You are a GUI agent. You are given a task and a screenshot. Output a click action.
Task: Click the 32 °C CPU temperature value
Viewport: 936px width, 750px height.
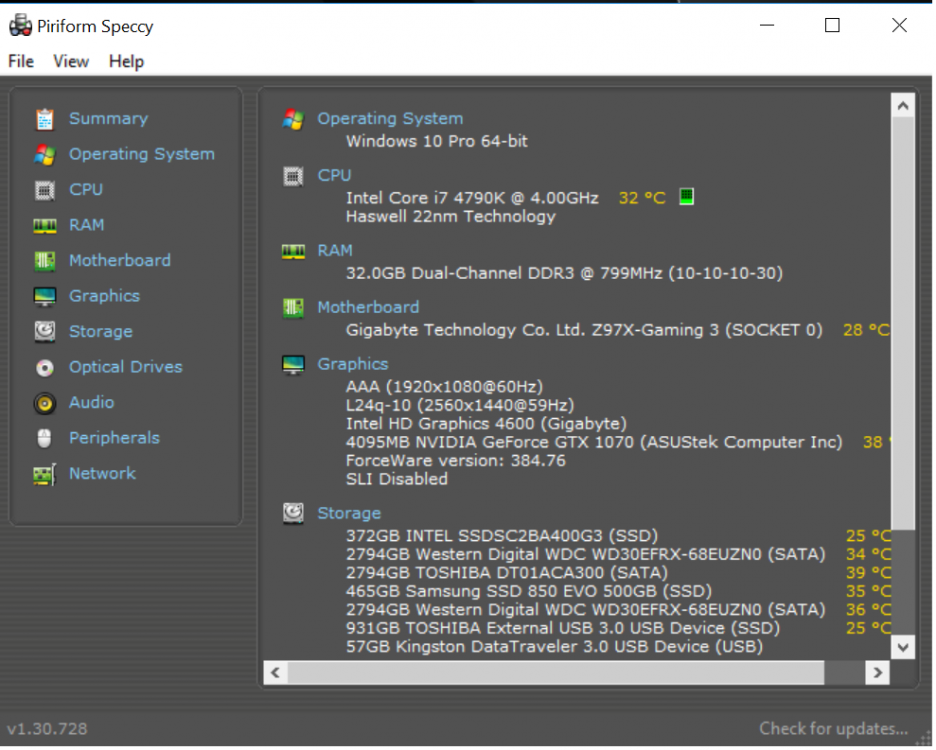coord(644,198)
